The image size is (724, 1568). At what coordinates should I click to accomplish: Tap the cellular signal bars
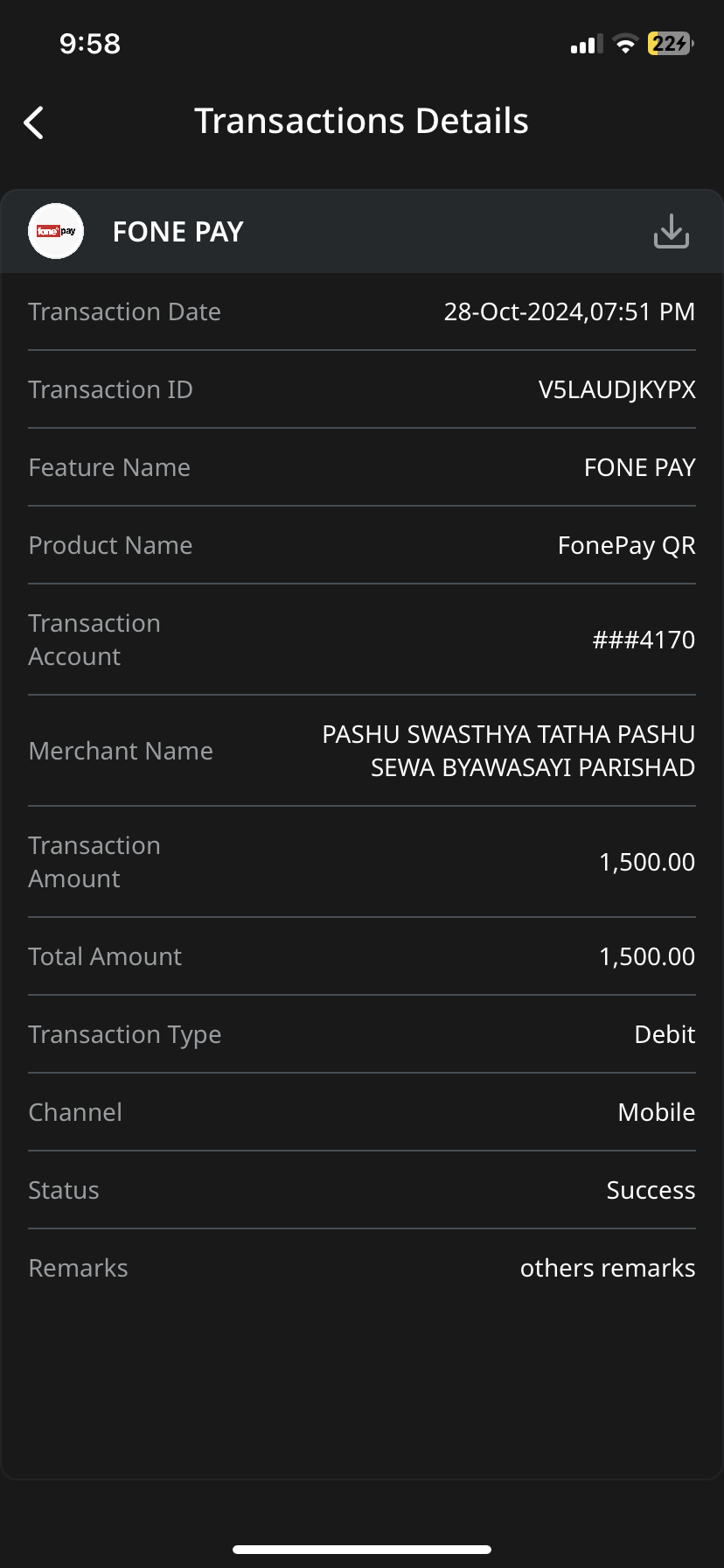[586, 44]
